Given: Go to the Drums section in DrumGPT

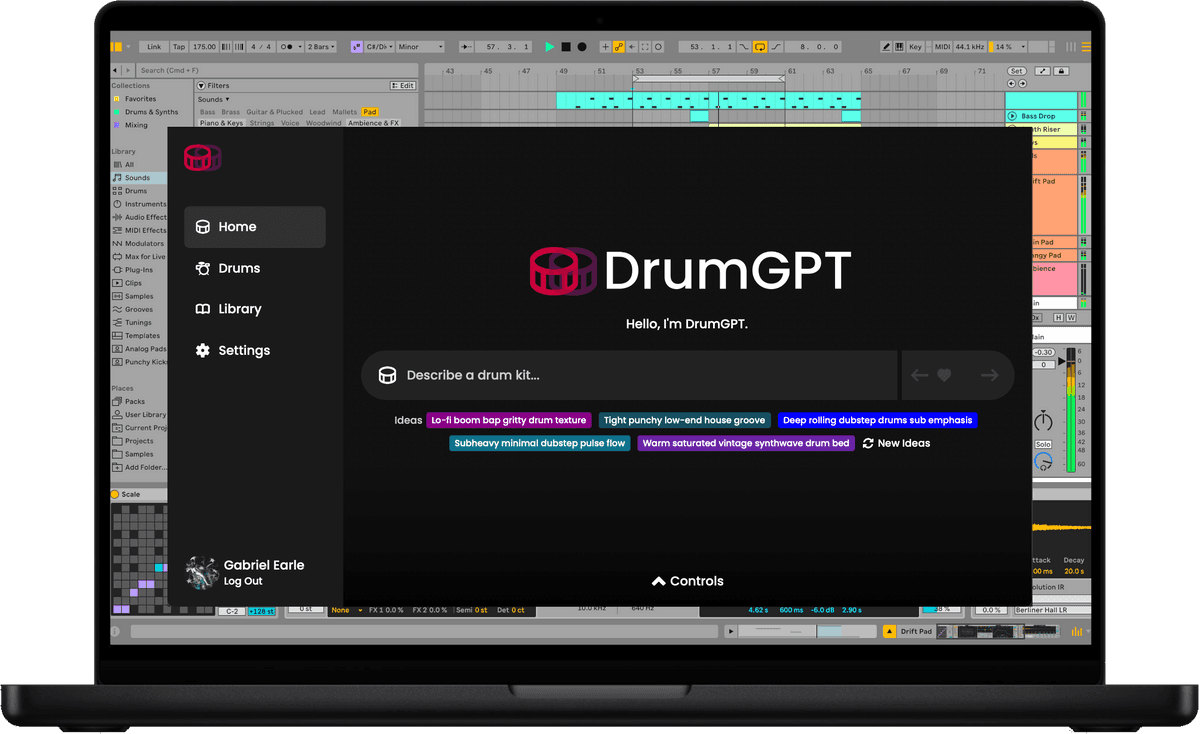Looking at the screenshot, I should pos(228,268).
